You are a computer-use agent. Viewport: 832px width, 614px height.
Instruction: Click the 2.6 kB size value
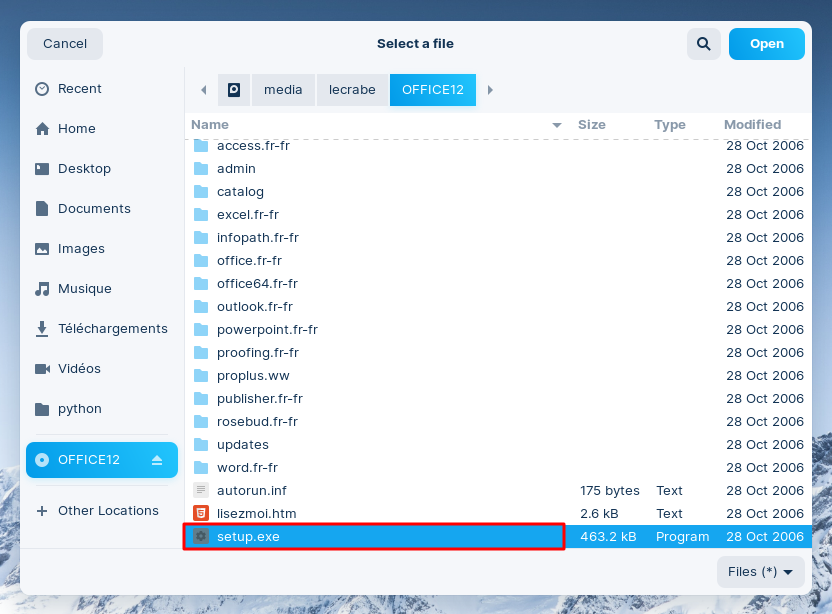599,514
